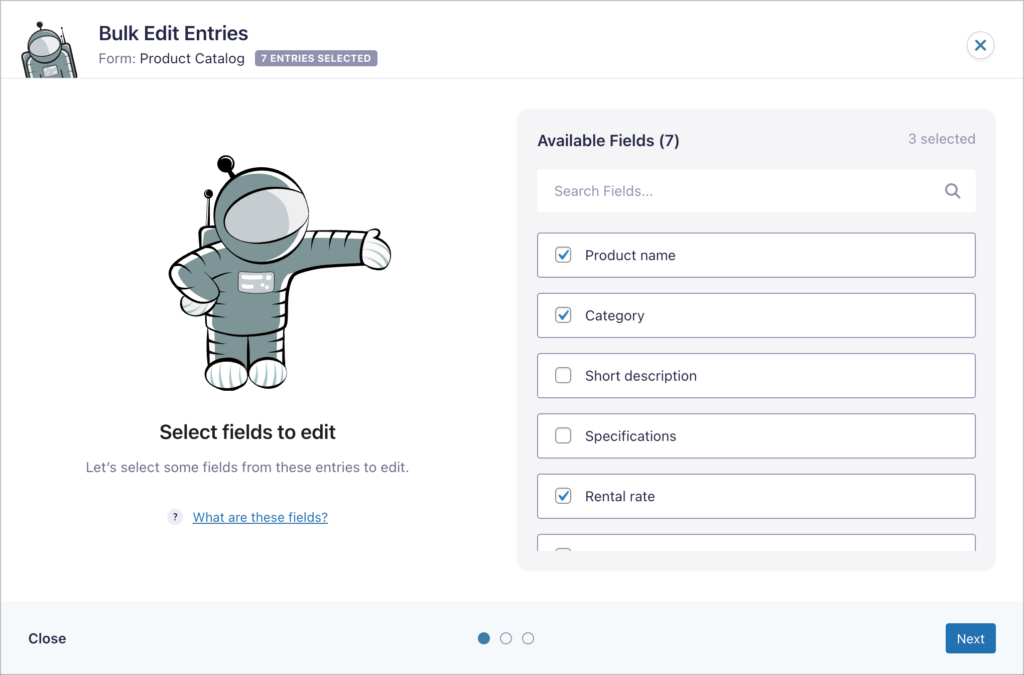The height and width of the screenshot is (675, 1024).
Task: Click the third pagination dot
Action: tap(528, 637)
